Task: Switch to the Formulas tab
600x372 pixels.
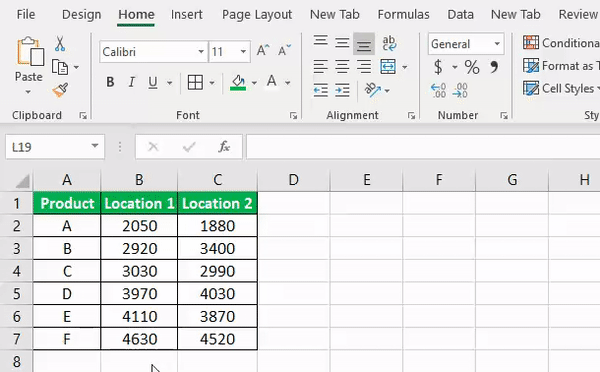Action: coord(403,15)
